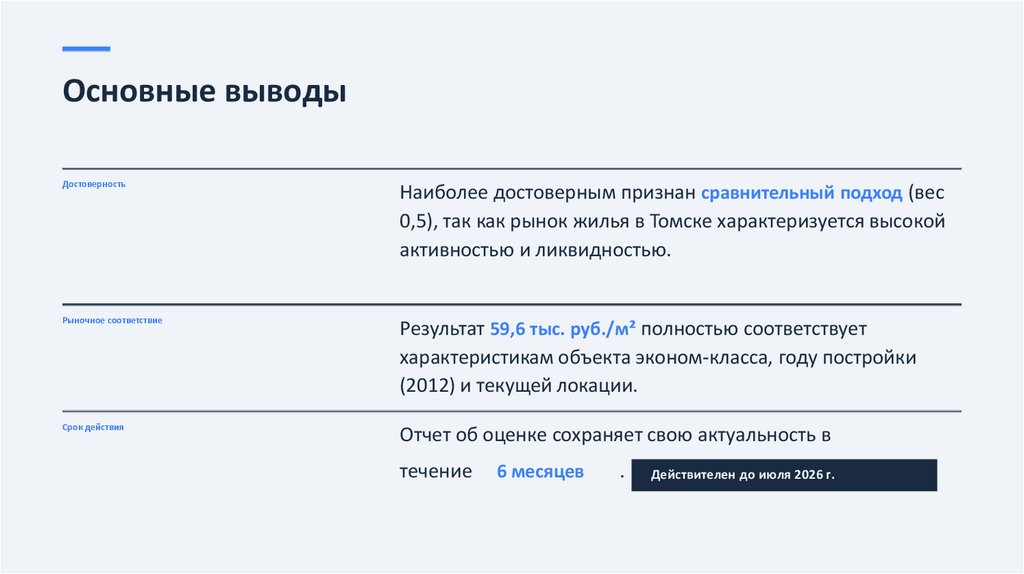The image size is (1024, 574).
Task: Click the blue "сравнительный подход" text
Action: pos(802,192)
